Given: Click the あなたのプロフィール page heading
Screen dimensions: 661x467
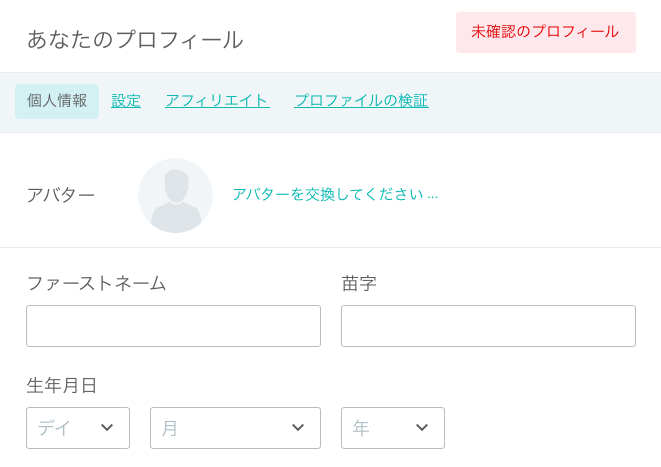Looking at the screenshot, I should (x=135, y=40).
